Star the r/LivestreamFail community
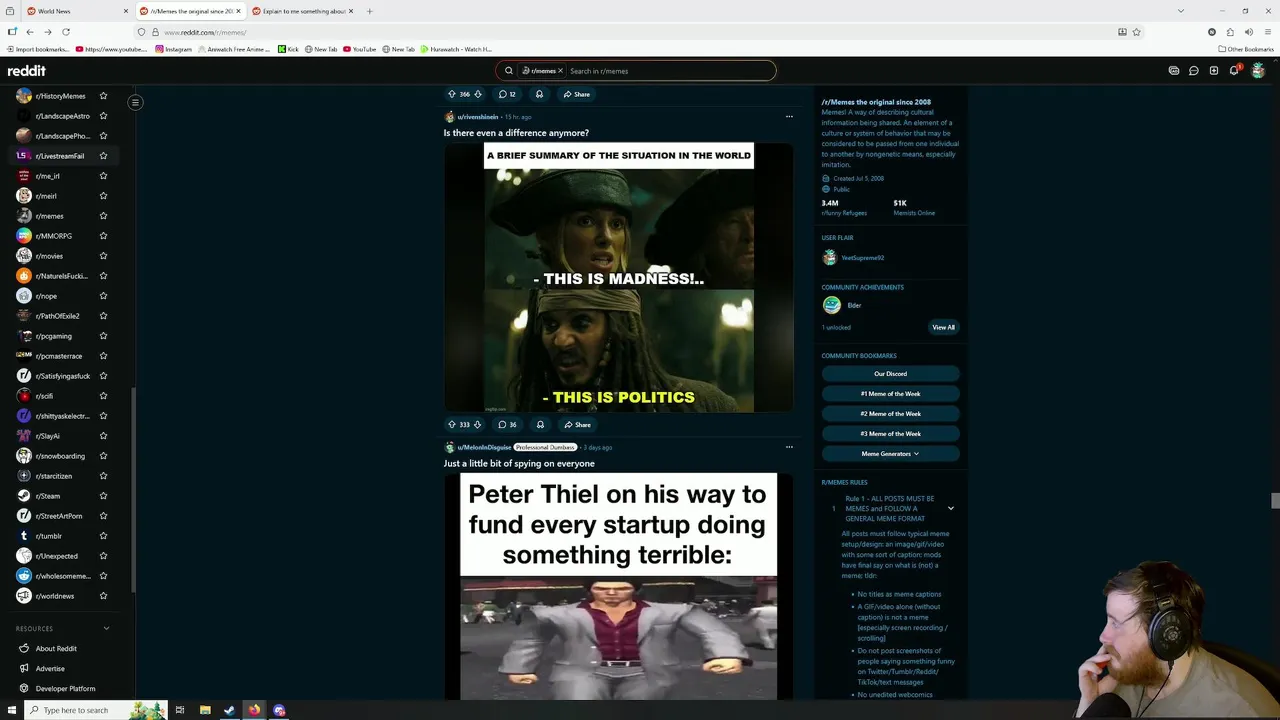This screenshot has height=720, width=1280. 103,156
